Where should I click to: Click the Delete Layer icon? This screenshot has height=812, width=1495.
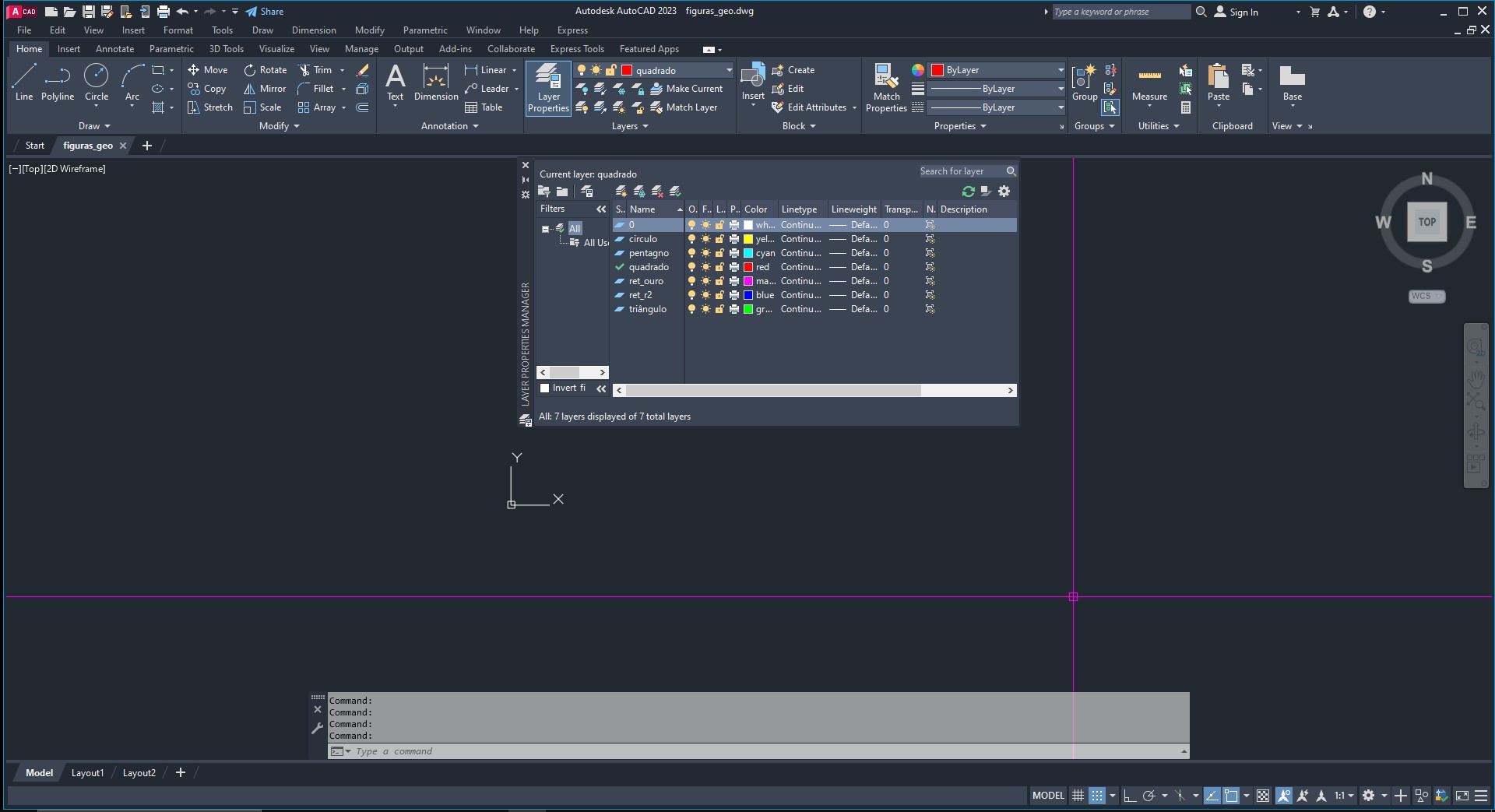tap(657, 192)
